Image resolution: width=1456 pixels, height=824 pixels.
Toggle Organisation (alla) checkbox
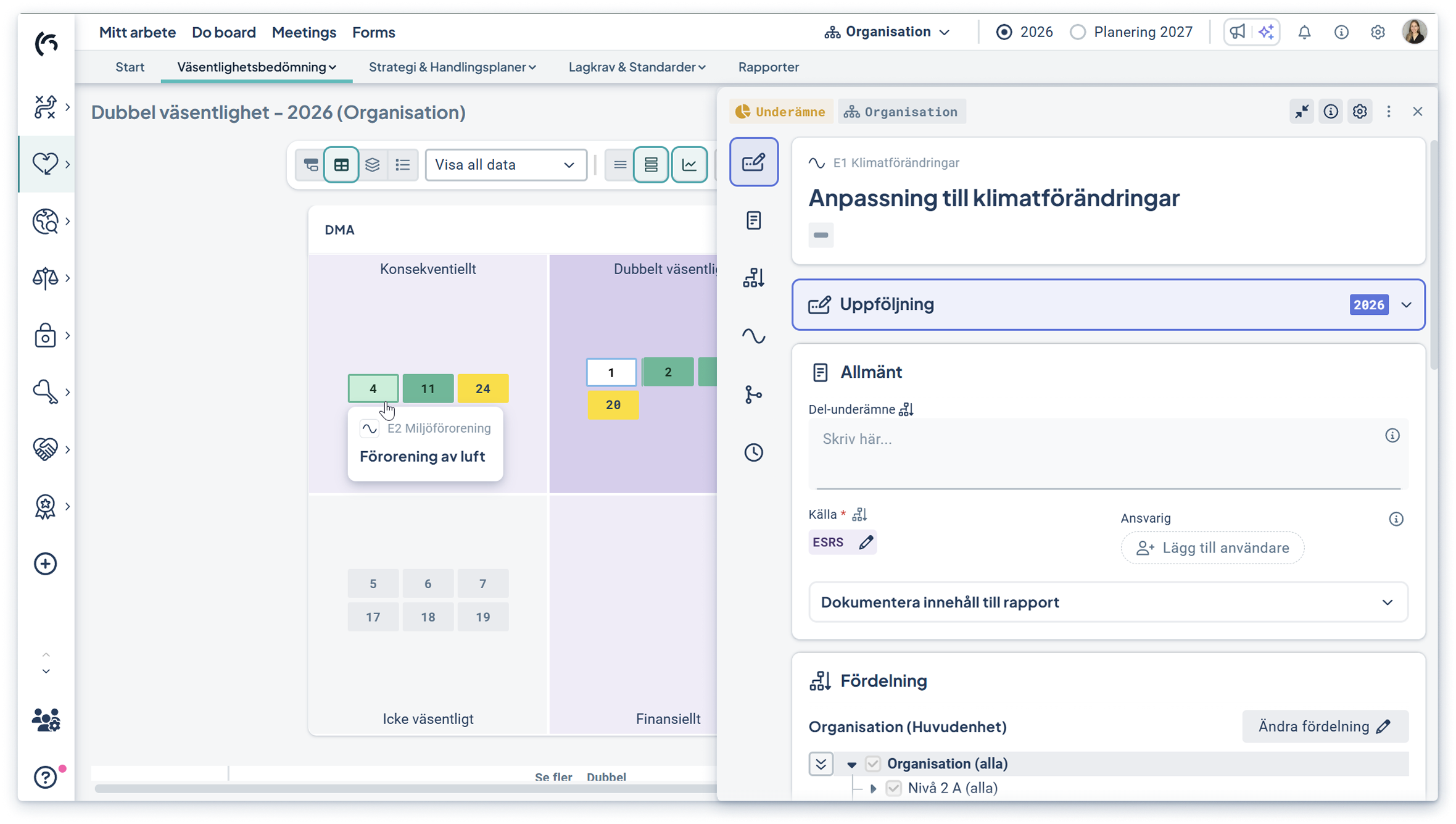pyautogui.click(x=872, y=764)
